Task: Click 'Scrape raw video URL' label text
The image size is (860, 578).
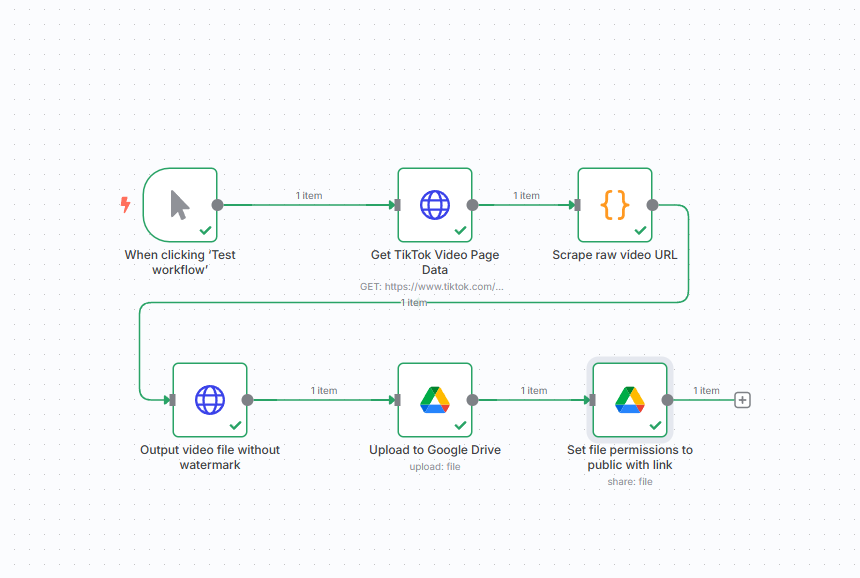Action: (615, 255)
